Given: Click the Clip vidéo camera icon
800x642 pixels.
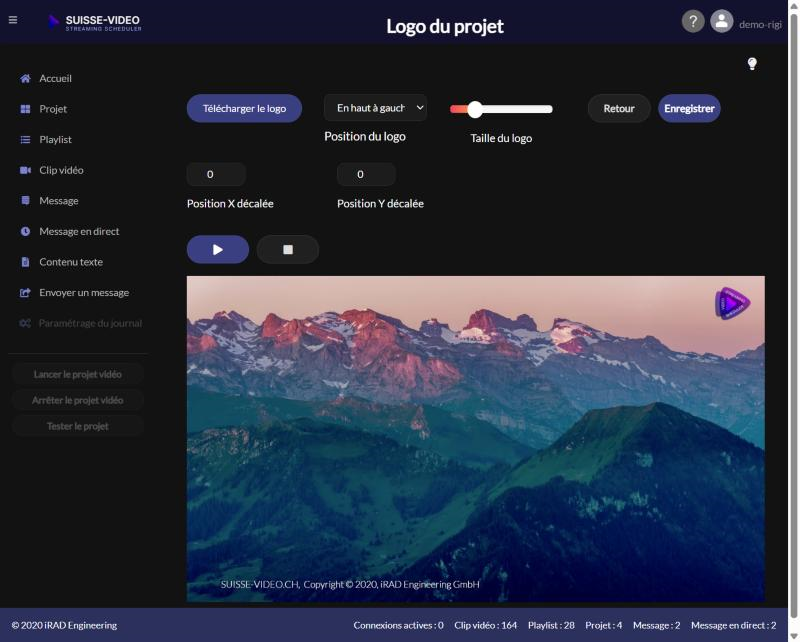Looking at the screenshot, I should (25, 170).
